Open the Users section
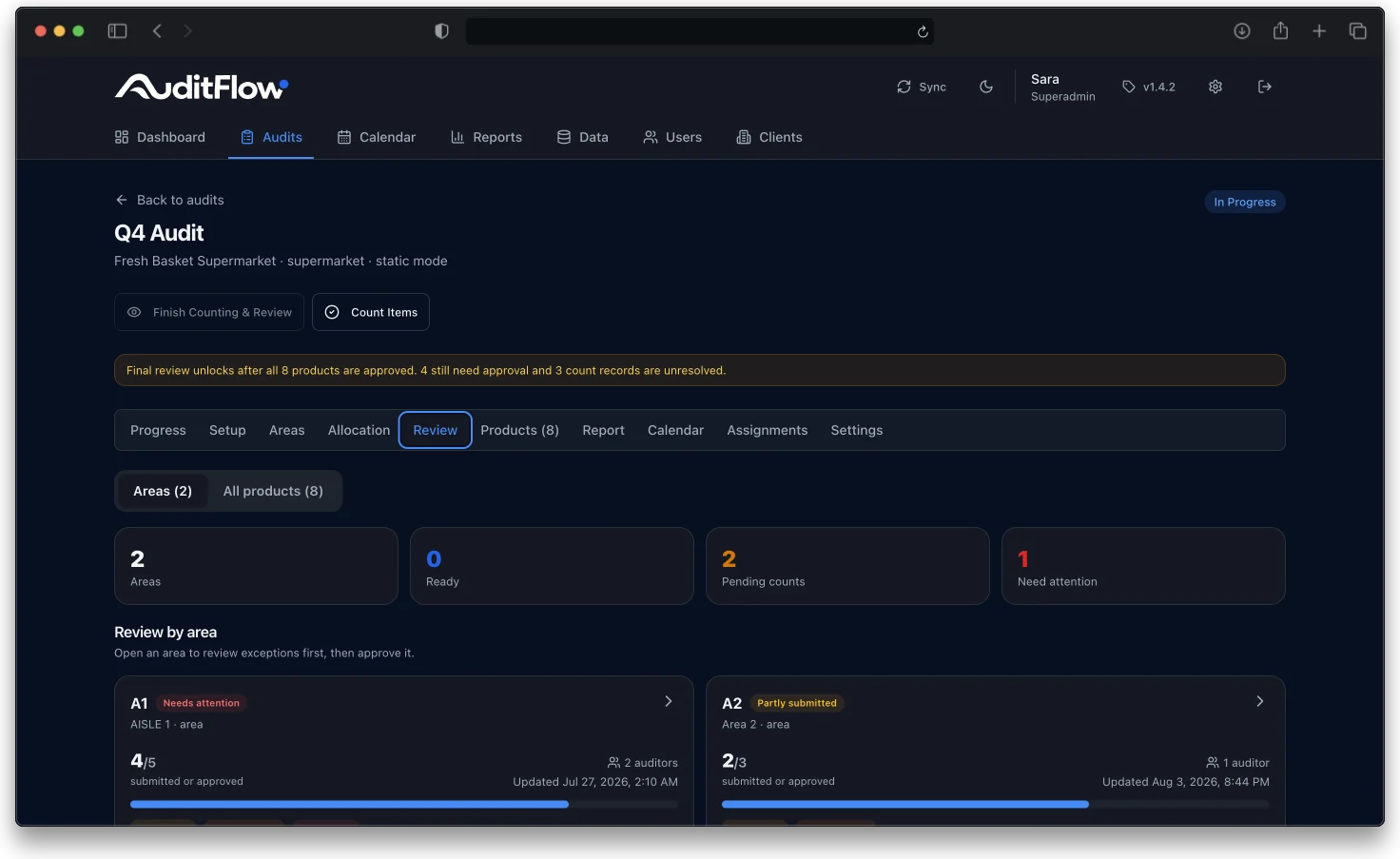 [672, 137]
